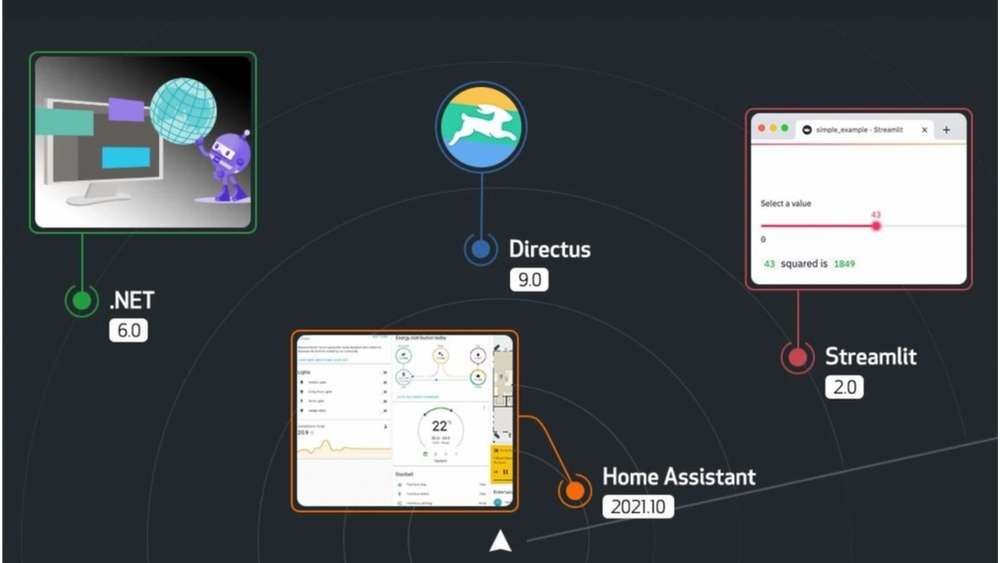Viewport: 1000px width, 563px height.
Task: Open the .NET illustration thumbnail
Action: pyautogui.click(x=143, y=142)
